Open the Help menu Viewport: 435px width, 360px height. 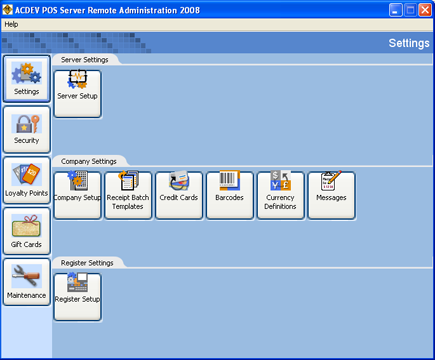pyautogui.click(x=11, y=24)
